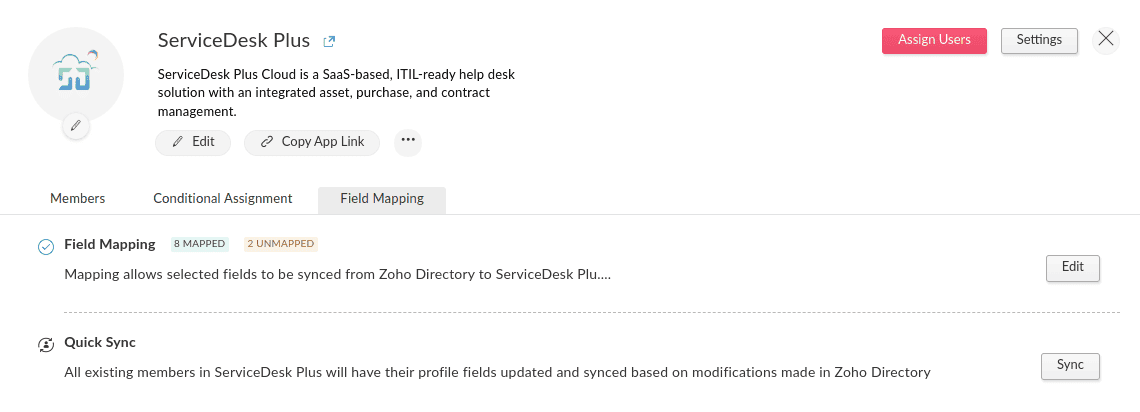The height and width of the screenshot is (412, 1140).
Task: Close the ServiceDesk Plus panel
Action: 1105,39
